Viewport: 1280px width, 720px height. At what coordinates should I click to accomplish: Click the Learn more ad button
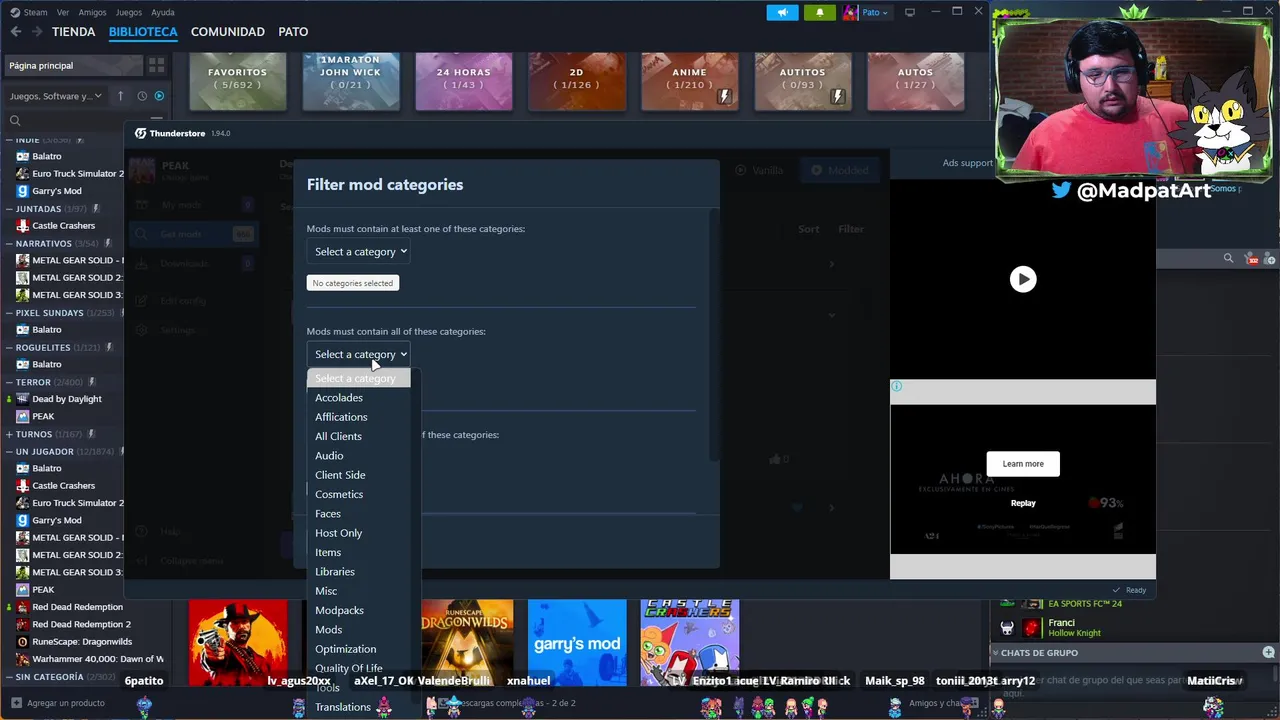click(1023, 464)
